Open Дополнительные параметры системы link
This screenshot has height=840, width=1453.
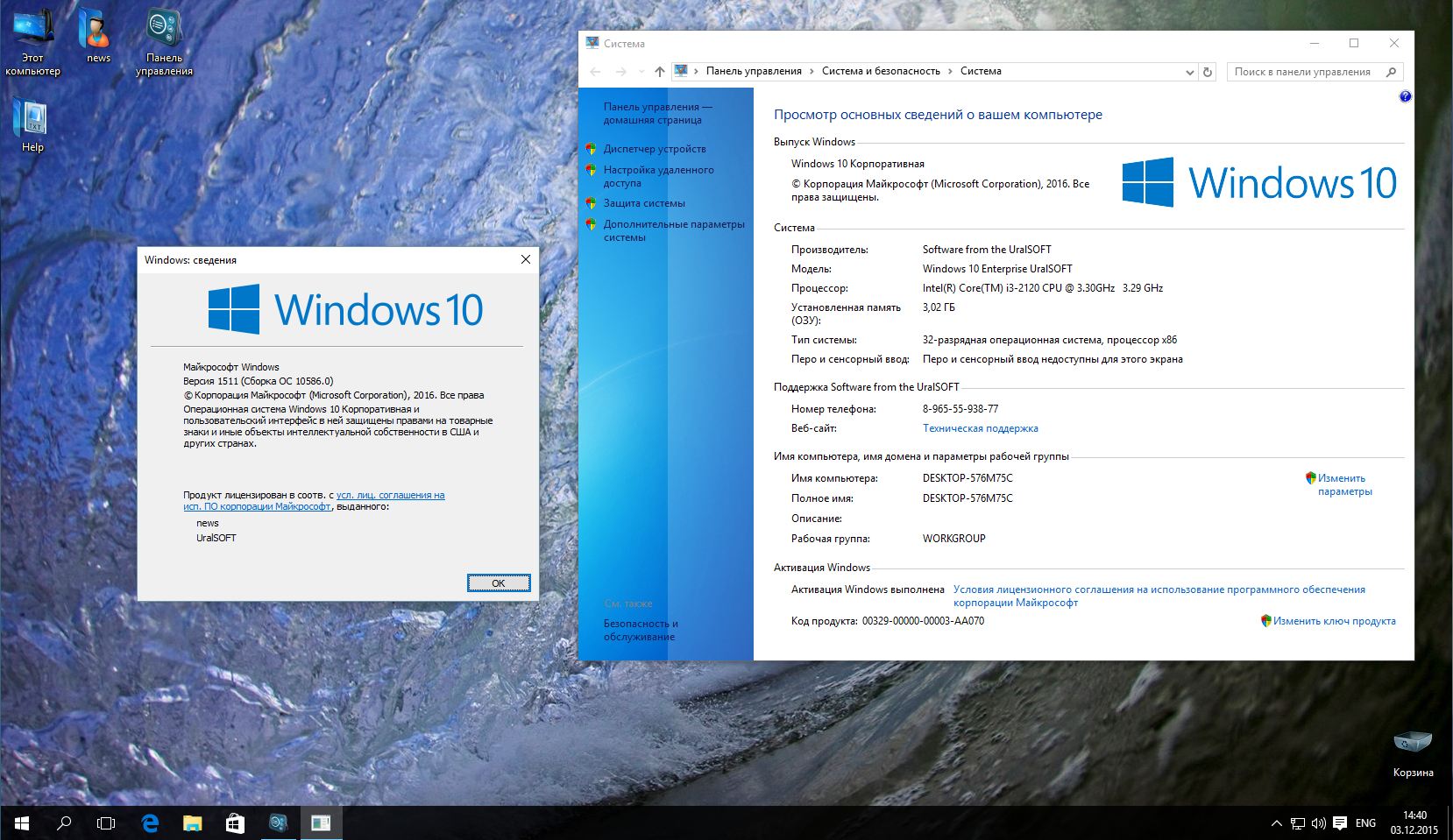coord(674,230)
